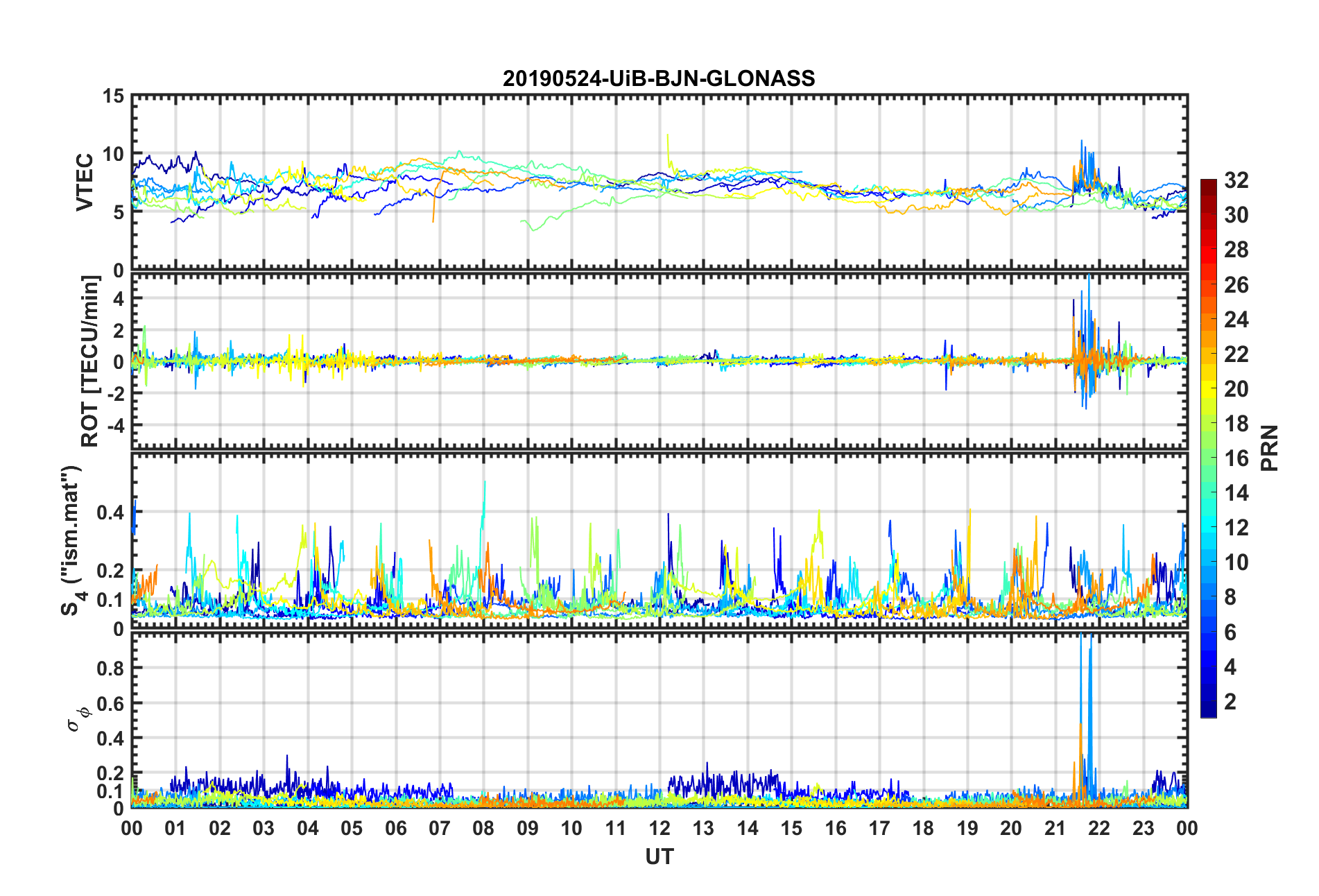Screen dimensions: 1319x896
Task: Select the VTEC y-axis tick "5"
Action: pos(119,212)
